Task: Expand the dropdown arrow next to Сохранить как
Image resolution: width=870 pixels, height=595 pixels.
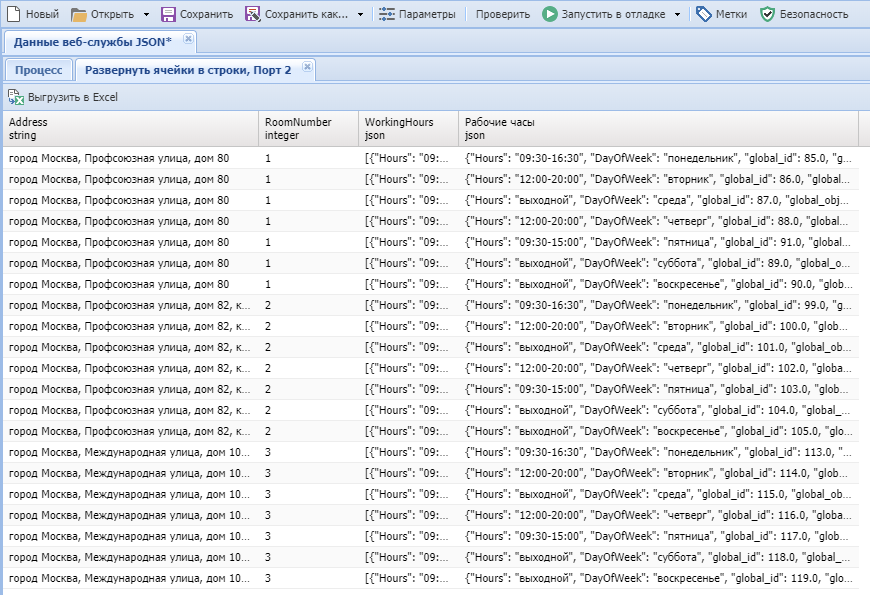Action: point(359,15)
